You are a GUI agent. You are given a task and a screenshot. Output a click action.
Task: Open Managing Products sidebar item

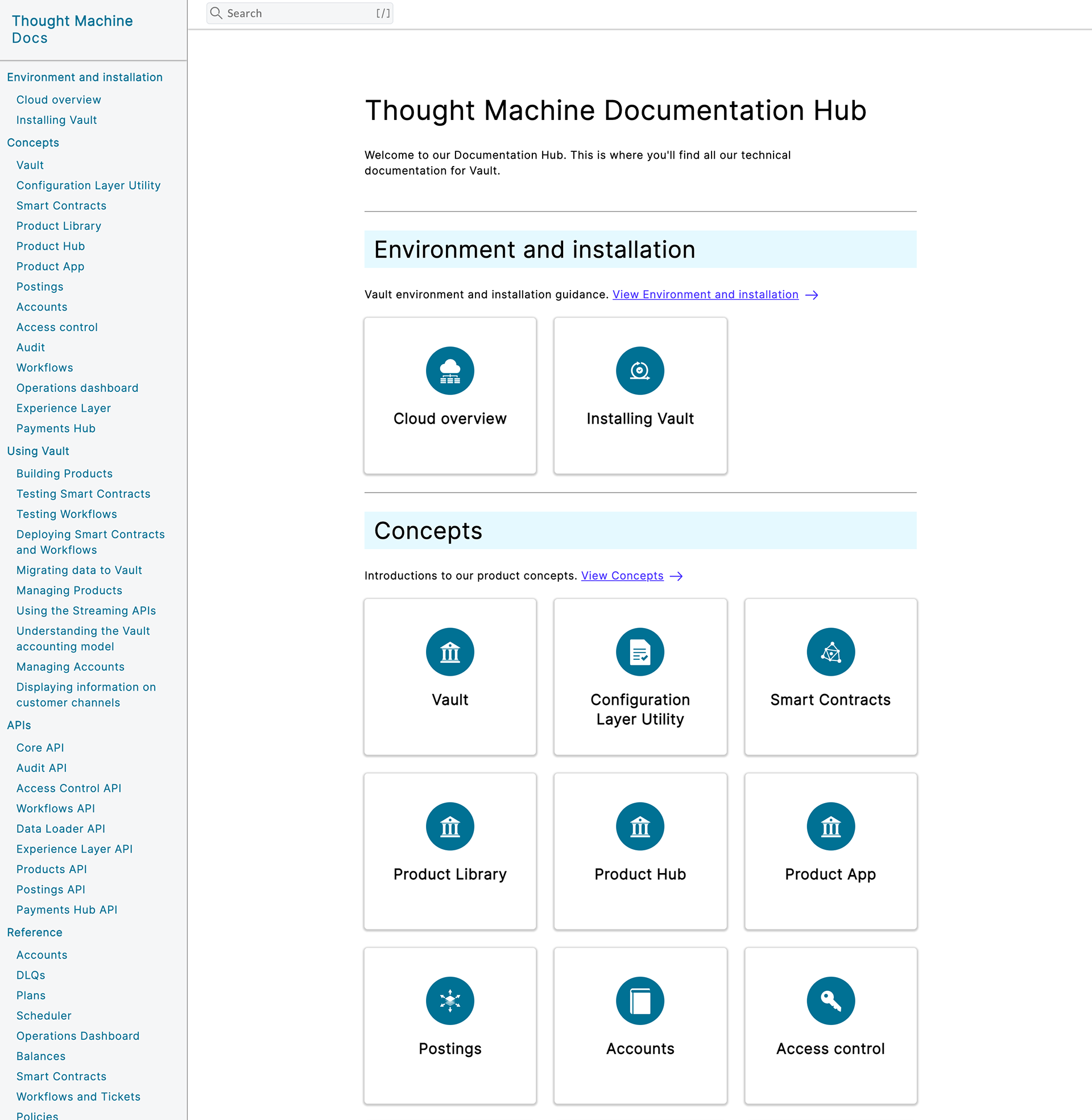[69, 590]
